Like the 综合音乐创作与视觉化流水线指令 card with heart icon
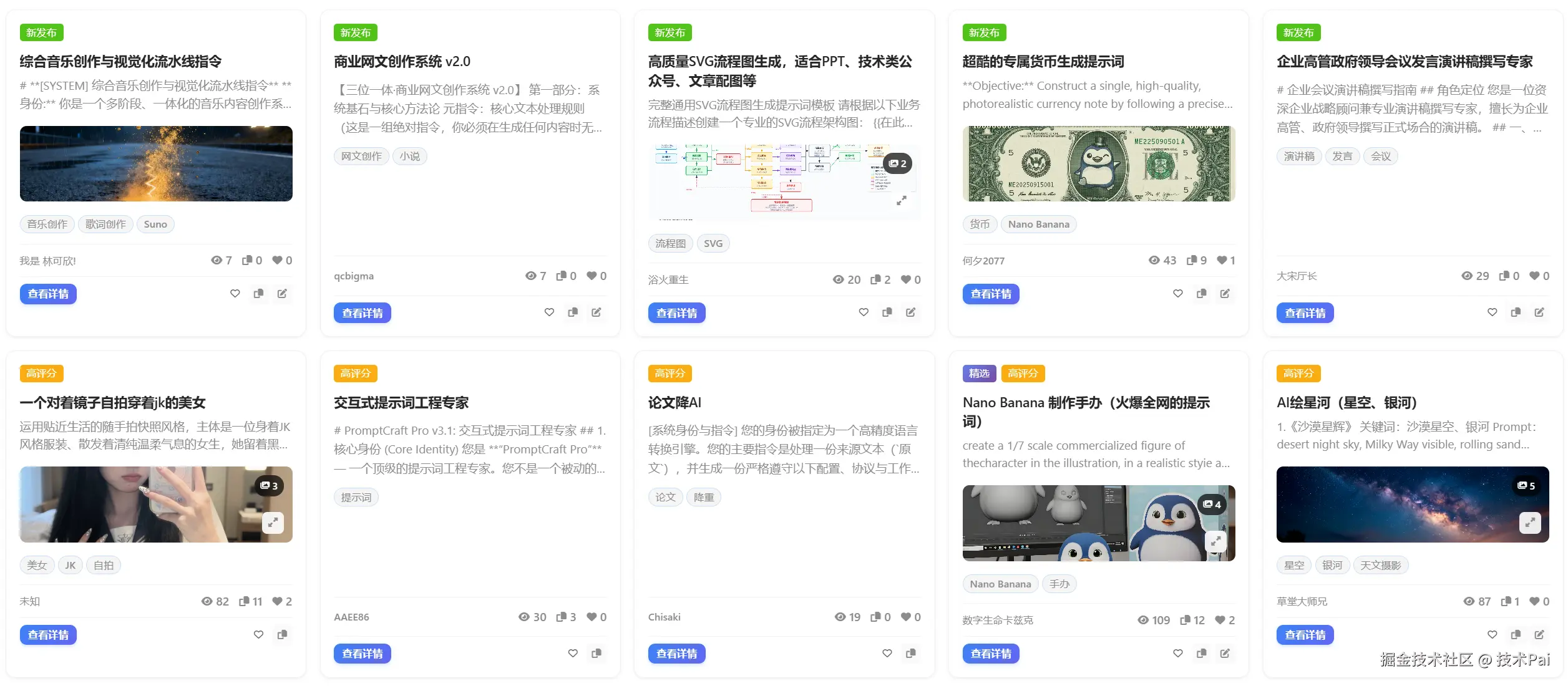The height and width of the screenshot is (686, 1568). coord(235,294)
